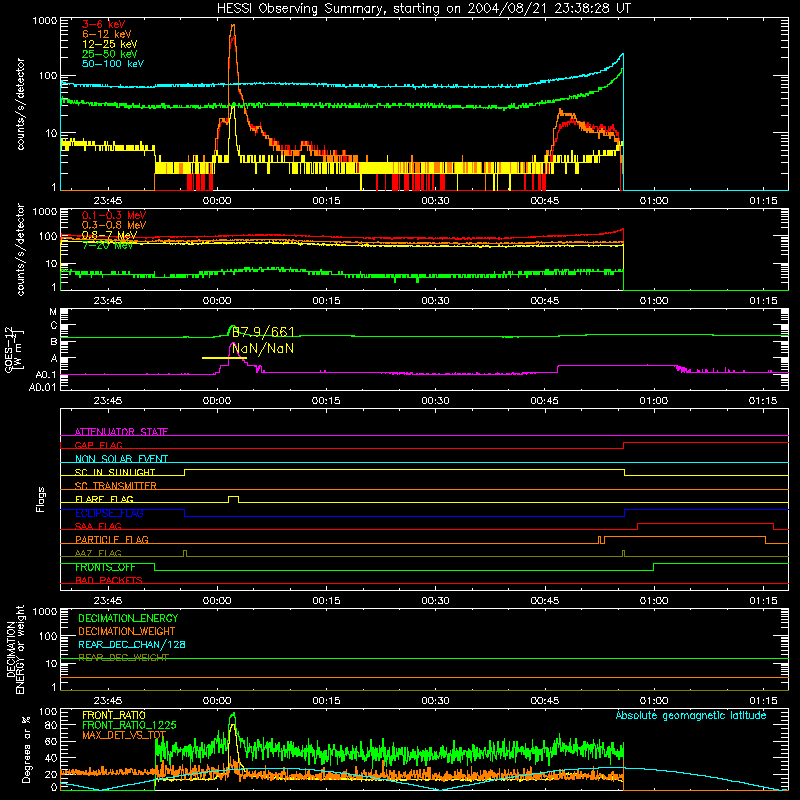The width and height of the screenshot is (800, 800).
Task: Select the ATTENUATOR_STATE flag label
Action: (x=121, y=432)
